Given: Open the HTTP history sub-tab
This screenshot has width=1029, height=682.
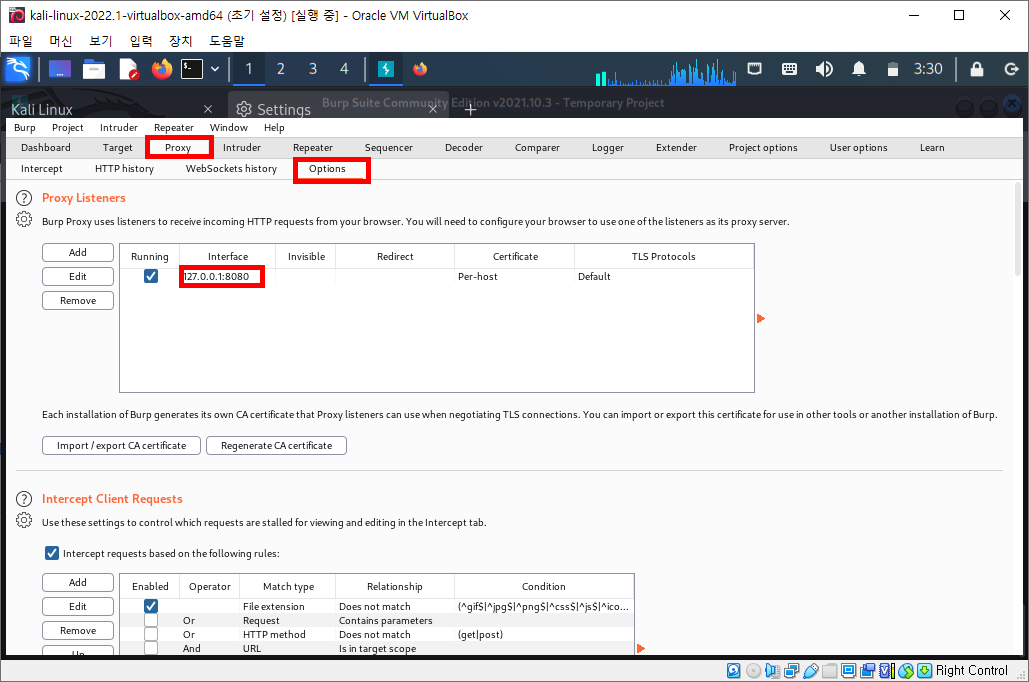Looking at the screenshot, I should point(124,169).
